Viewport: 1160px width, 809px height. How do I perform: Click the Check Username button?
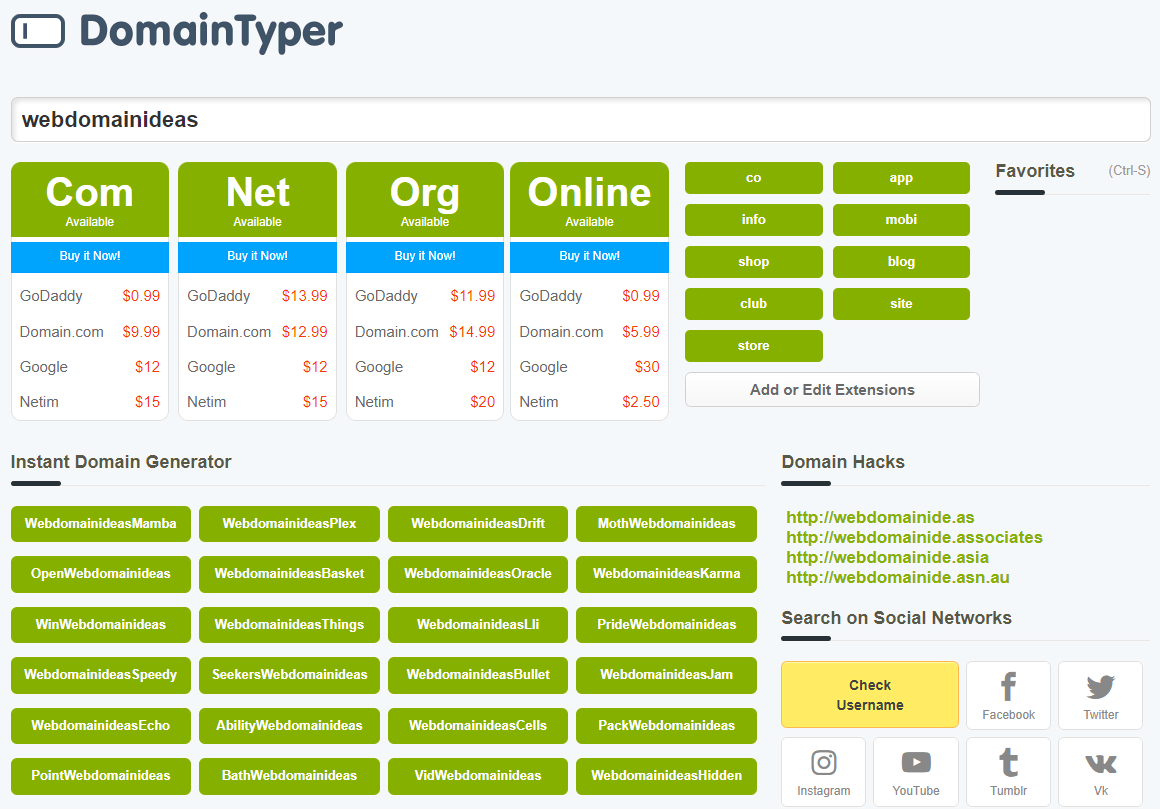pyautogui.click(x=870, y=695)
